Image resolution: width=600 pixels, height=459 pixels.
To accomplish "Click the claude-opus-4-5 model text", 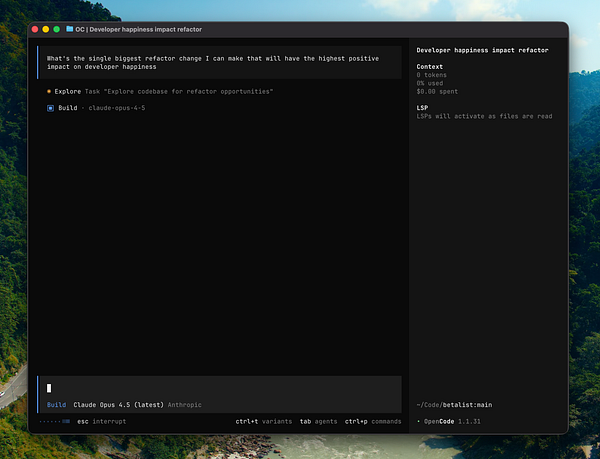I will tap(117, 108).
